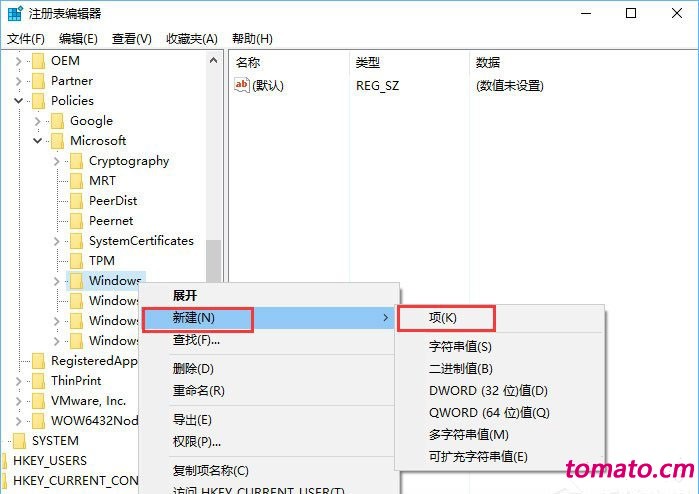Select 项(K) in the submenu
Viewport: 699px width, 494px height.
point(500,318)
